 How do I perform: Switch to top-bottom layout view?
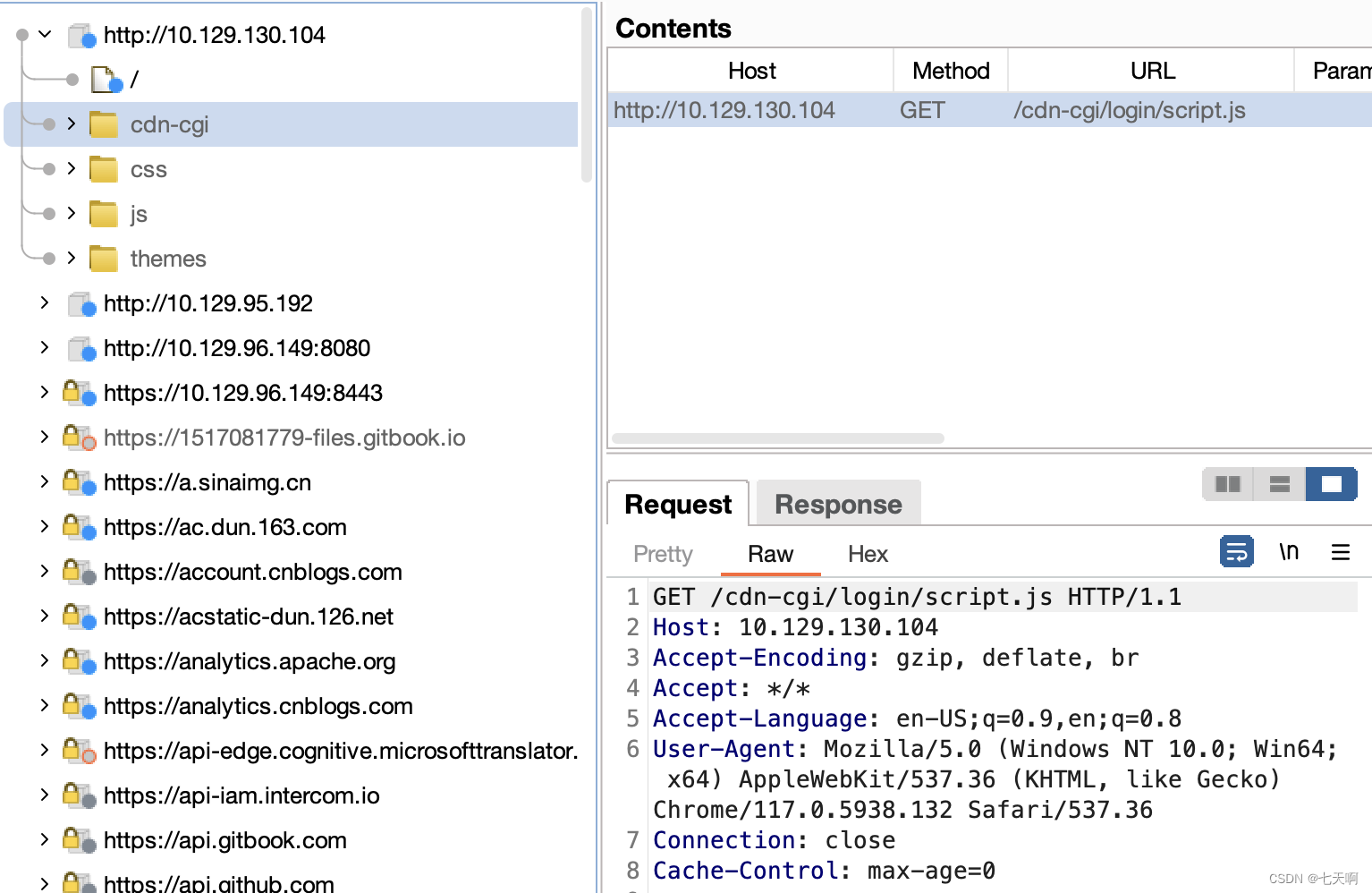pyautogui.click(x=1280, y=484)
